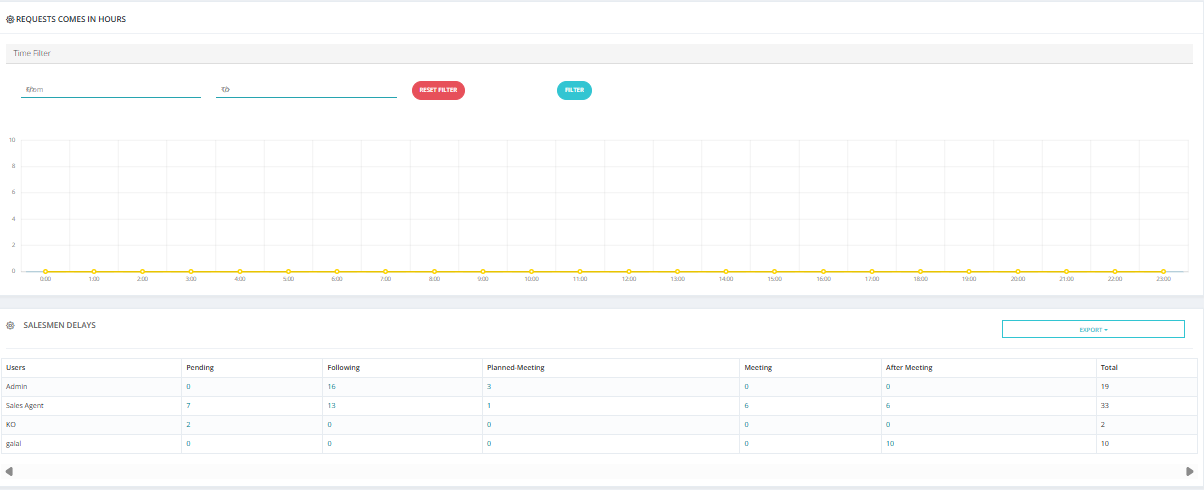Select the 23:00 data point on the chart
Viewport: 1204px width, 490px height.
[x=1163, y=271]
